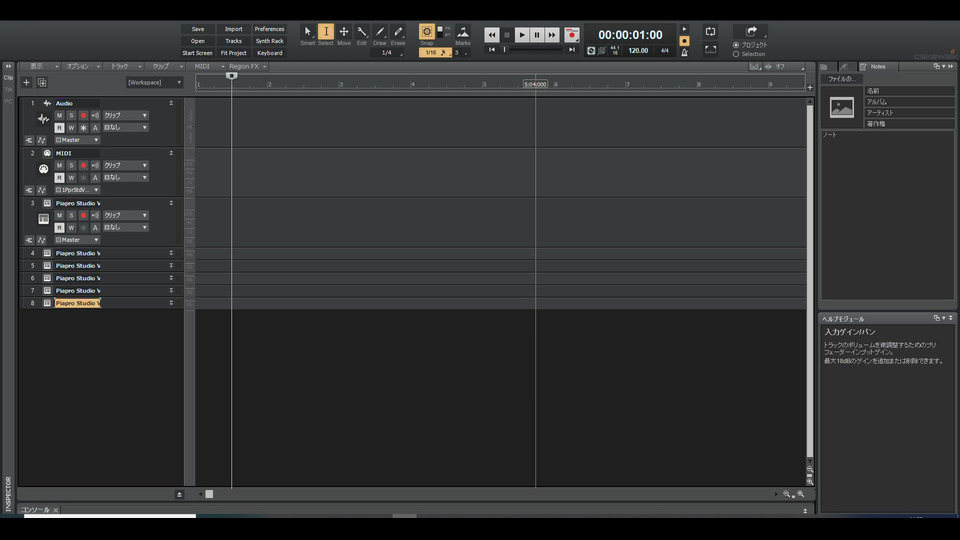Toggle Snap to grid

click(x=427, y=32)
